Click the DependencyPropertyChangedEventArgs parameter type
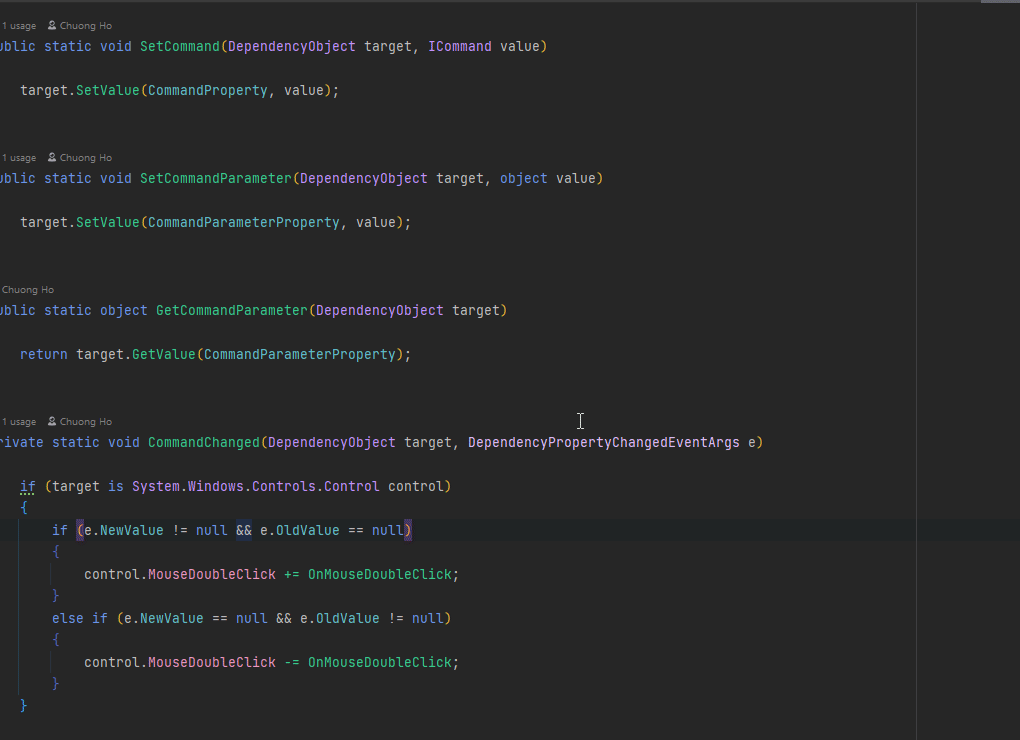 click(x=603, y=442)
